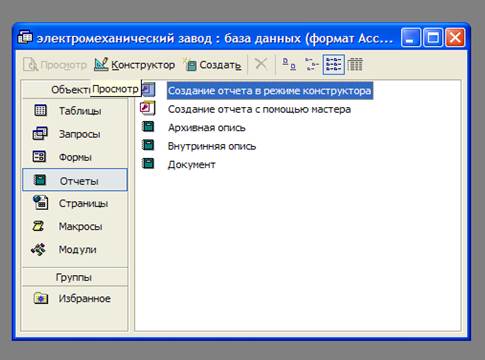The image size is (485, 360).
Task: Open Модули objects category
Action: click(x=75, y=249)
